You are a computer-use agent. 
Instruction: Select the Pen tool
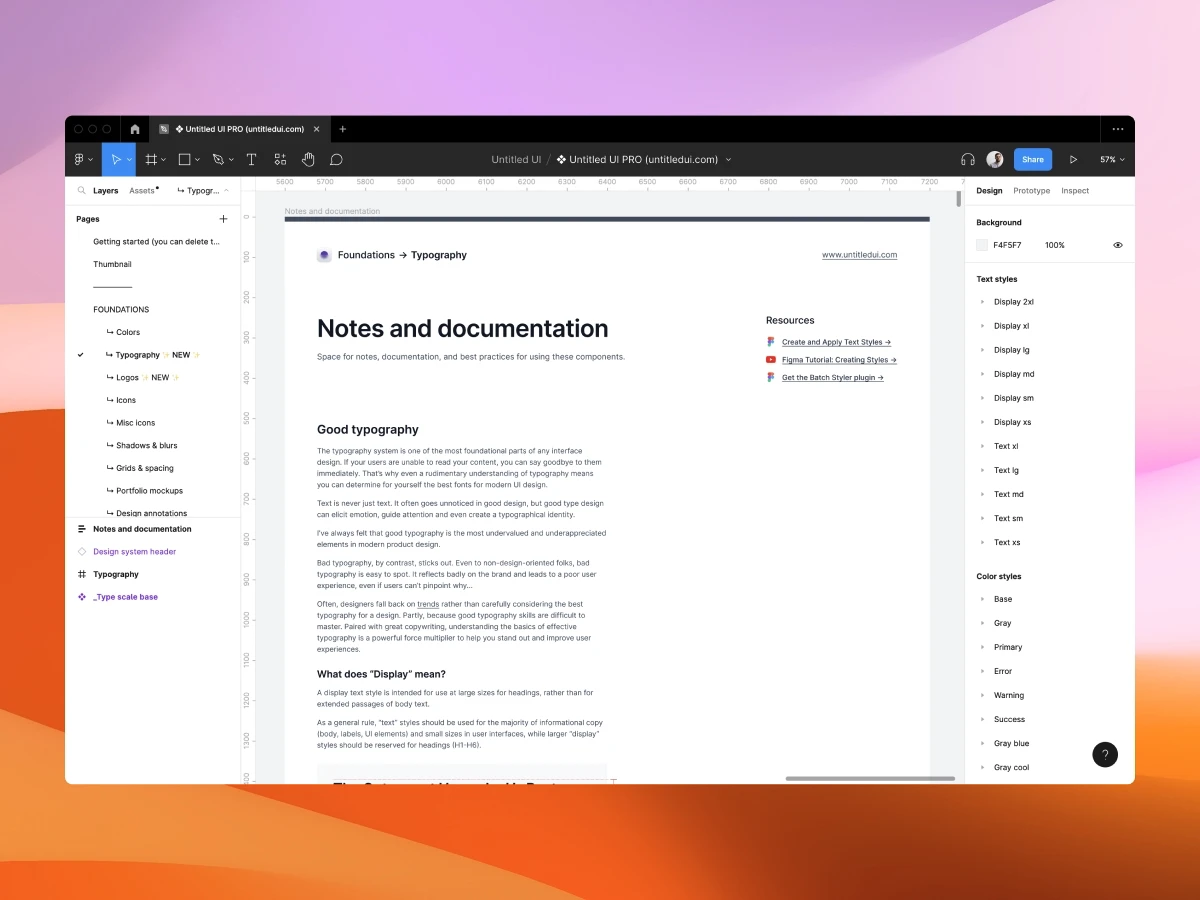pos(217,159)
